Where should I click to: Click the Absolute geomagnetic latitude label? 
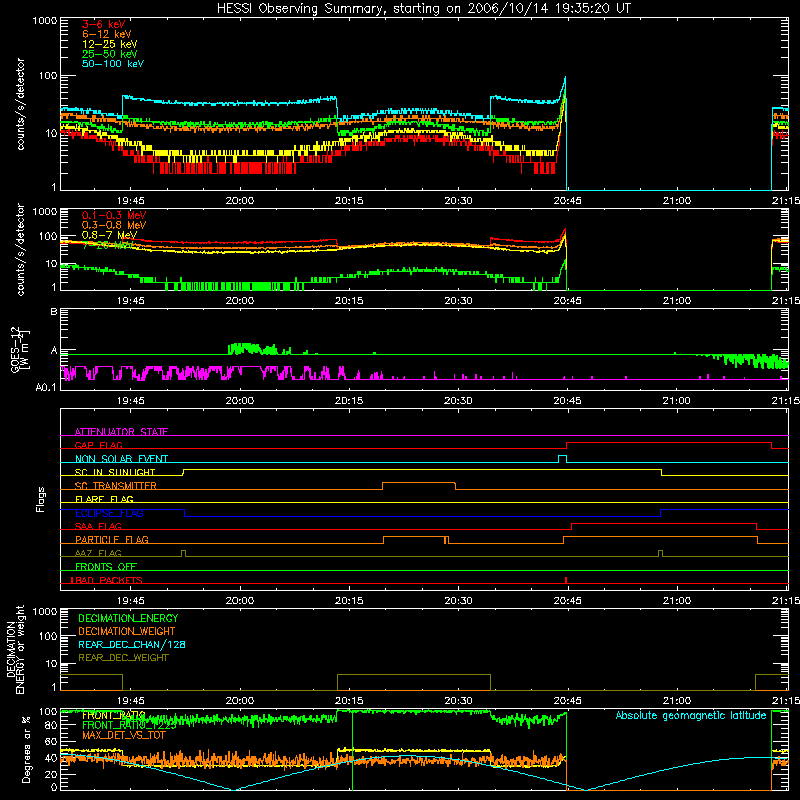pyautogui.click(x=691, y=715)
